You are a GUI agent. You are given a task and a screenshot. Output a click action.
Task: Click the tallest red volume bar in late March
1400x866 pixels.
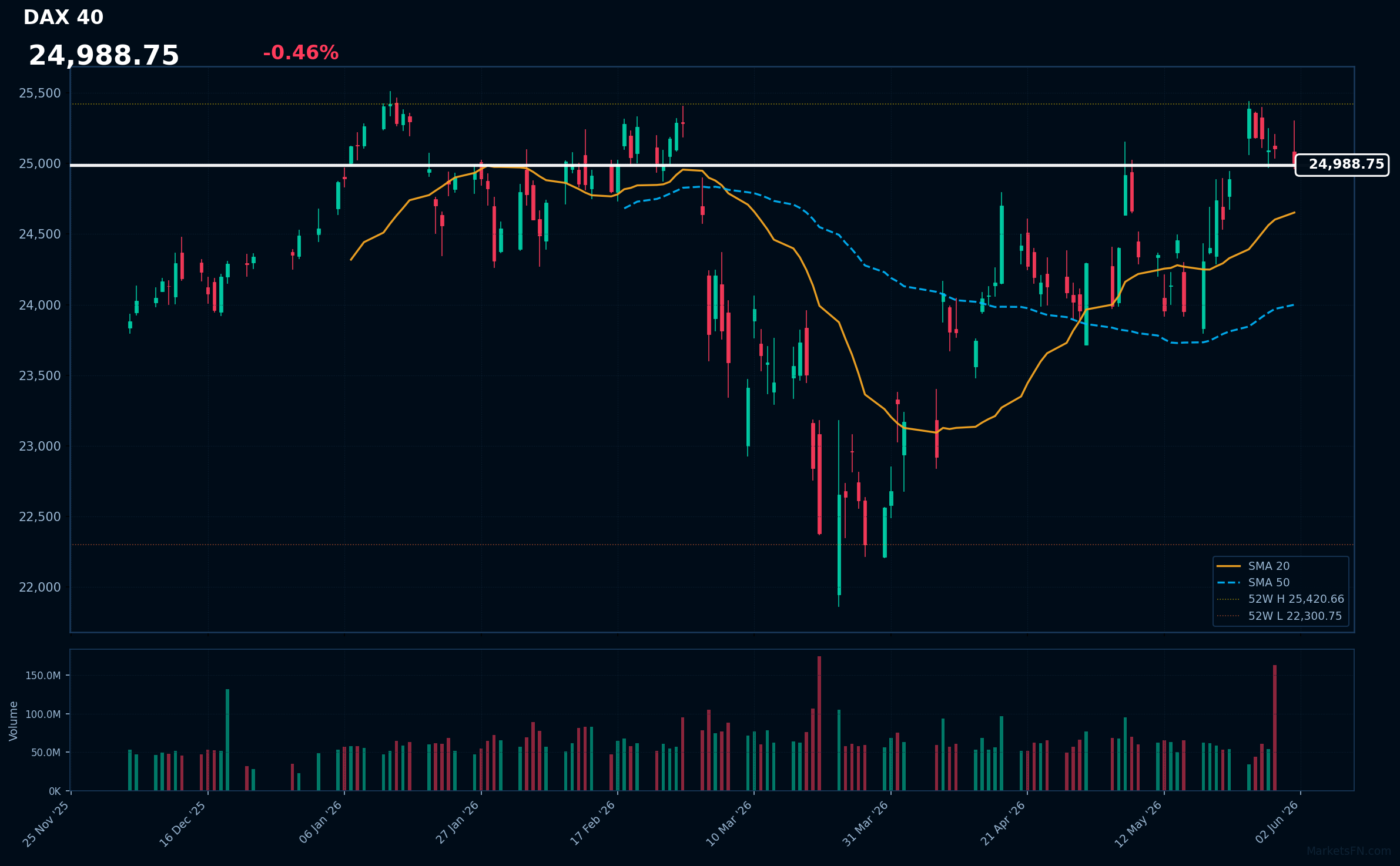coord(819,723)
